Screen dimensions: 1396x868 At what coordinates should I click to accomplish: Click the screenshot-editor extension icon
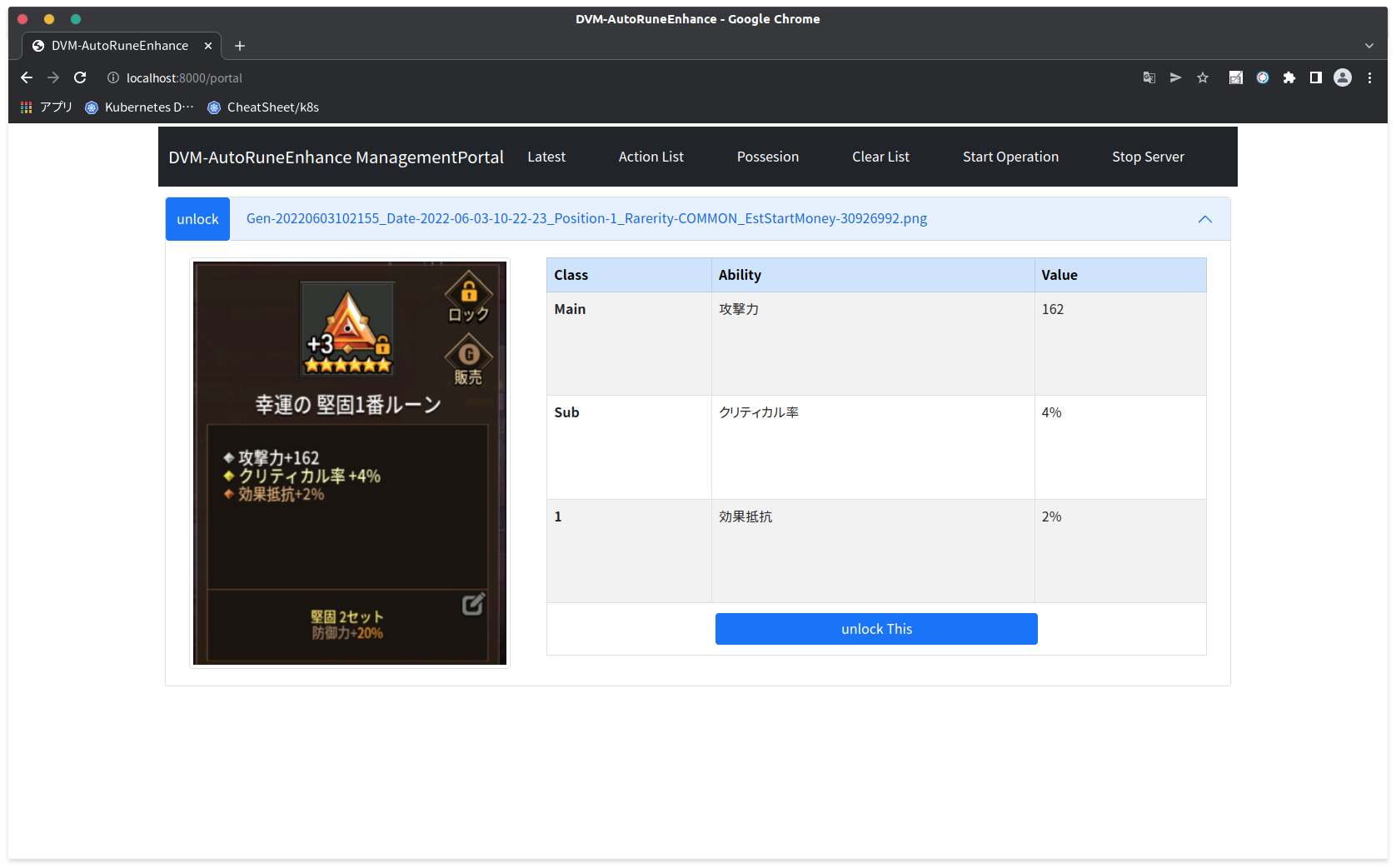click(x=1236, y=77)
